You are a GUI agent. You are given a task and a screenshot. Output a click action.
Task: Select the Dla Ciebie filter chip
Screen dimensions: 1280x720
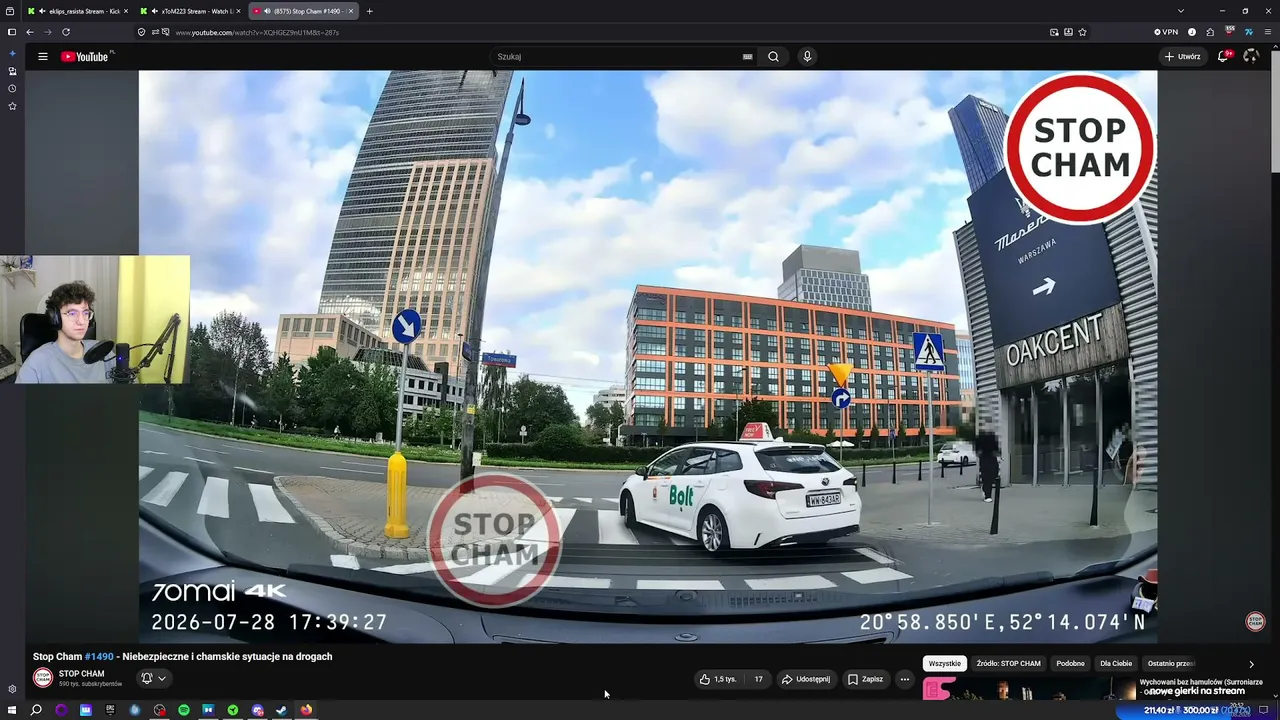tap(1116, 663)
